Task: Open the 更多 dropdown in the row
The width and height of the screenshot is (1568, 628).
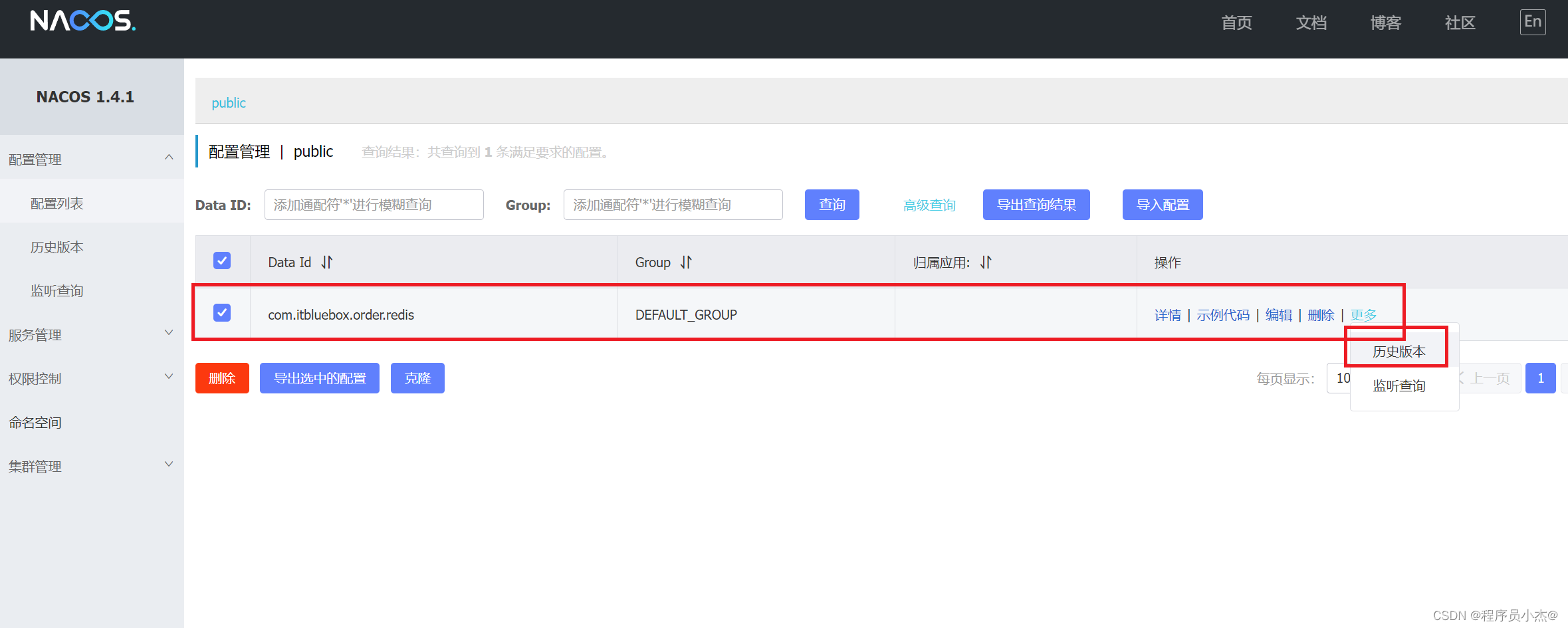Action: tap(1363, 315)
